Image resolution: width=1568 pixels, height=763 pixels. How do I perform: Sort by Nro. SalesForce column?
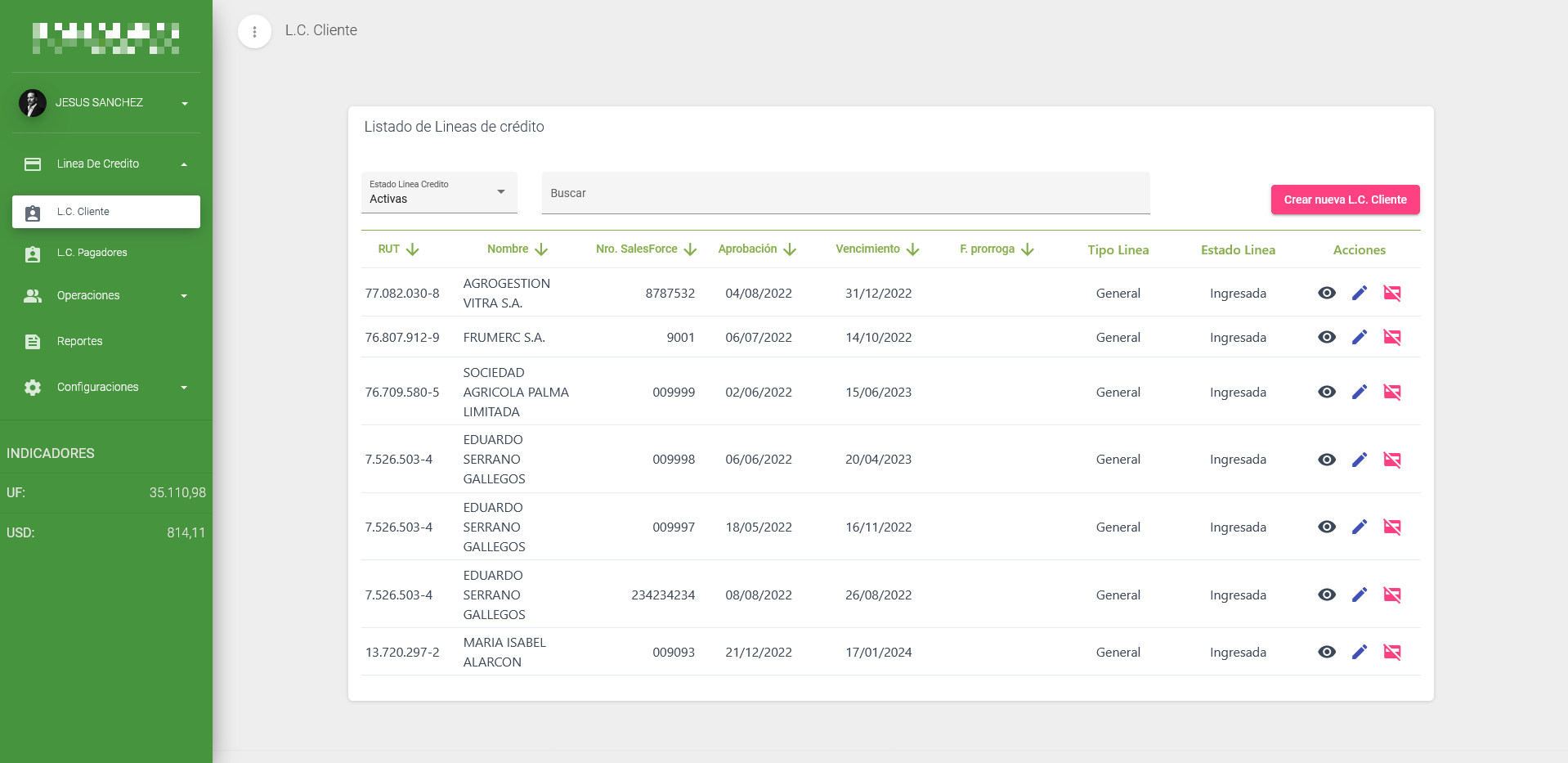pyautogui.click(x=690, y=249)
